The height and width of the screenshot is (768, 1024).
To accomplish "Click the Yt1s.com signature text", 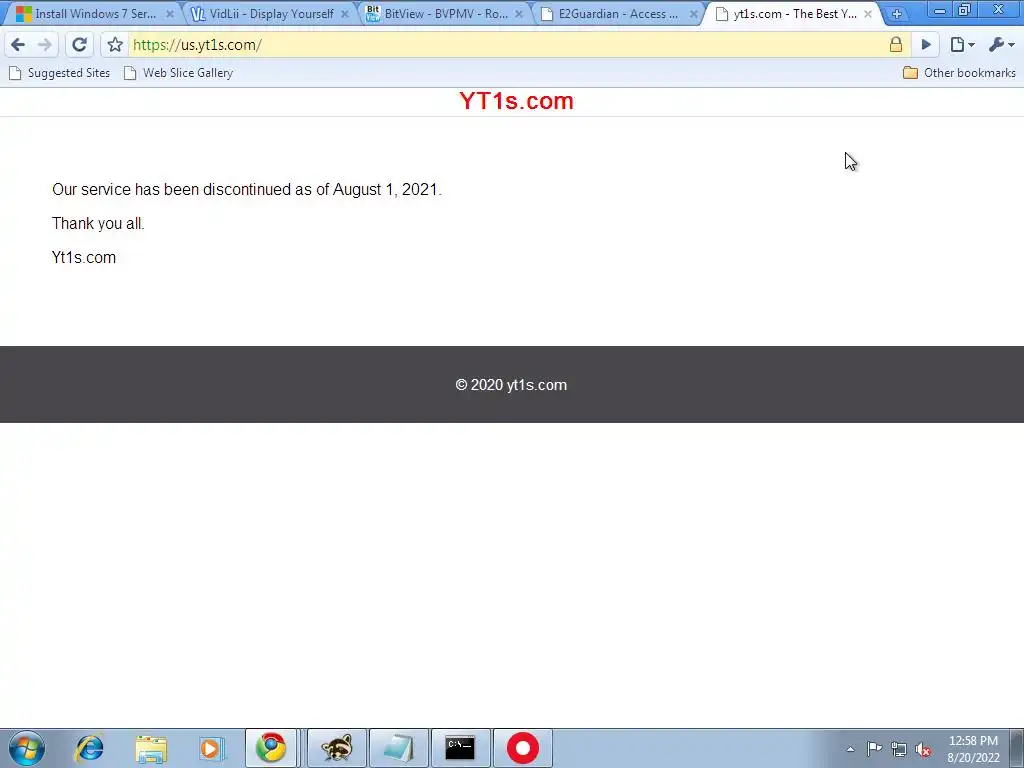I will (x=84, y=257).
